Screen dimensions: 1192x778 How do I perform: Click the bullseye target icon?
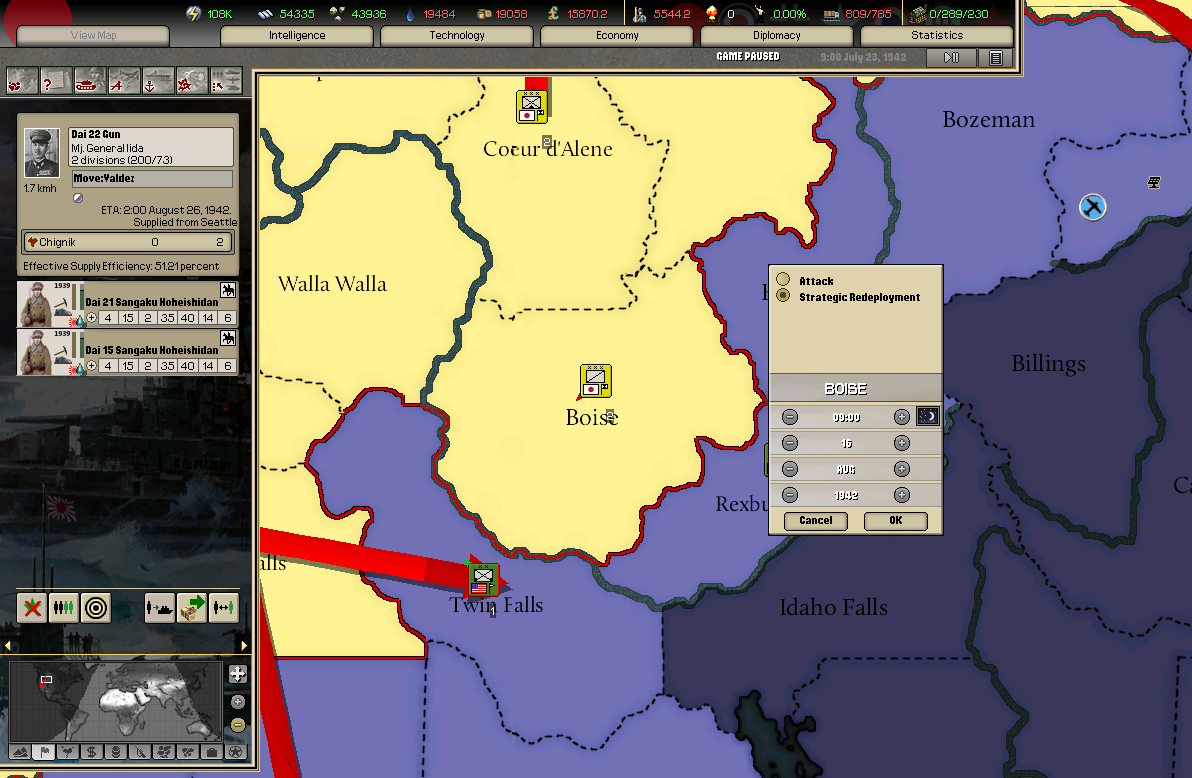[x=96, y=607]
